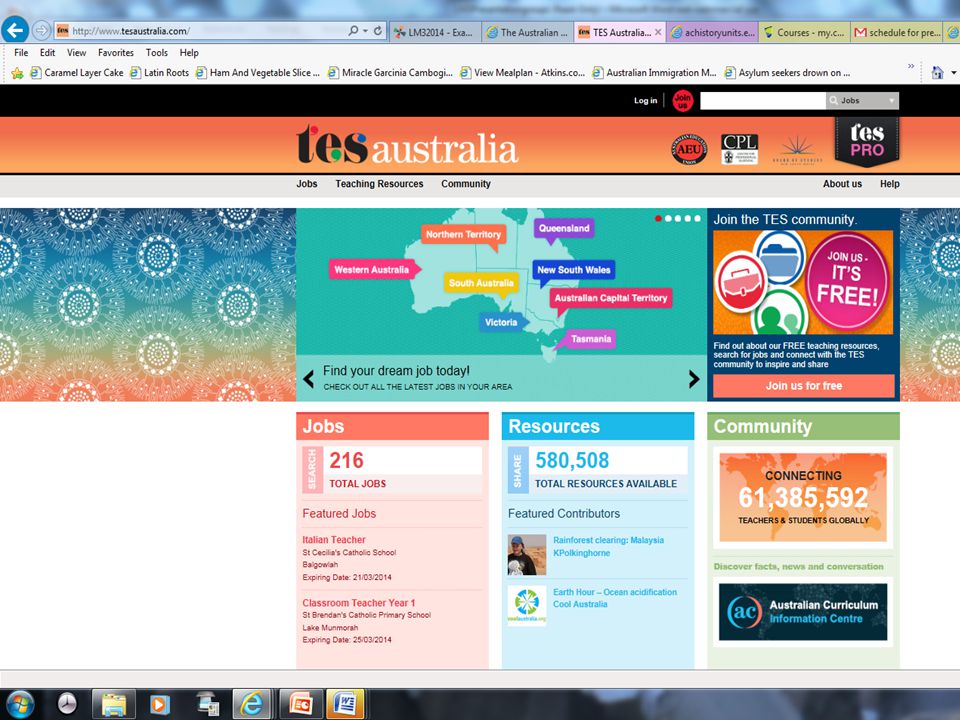
Task: Click the browser Back arrow button
Action: tap(15, 29)
